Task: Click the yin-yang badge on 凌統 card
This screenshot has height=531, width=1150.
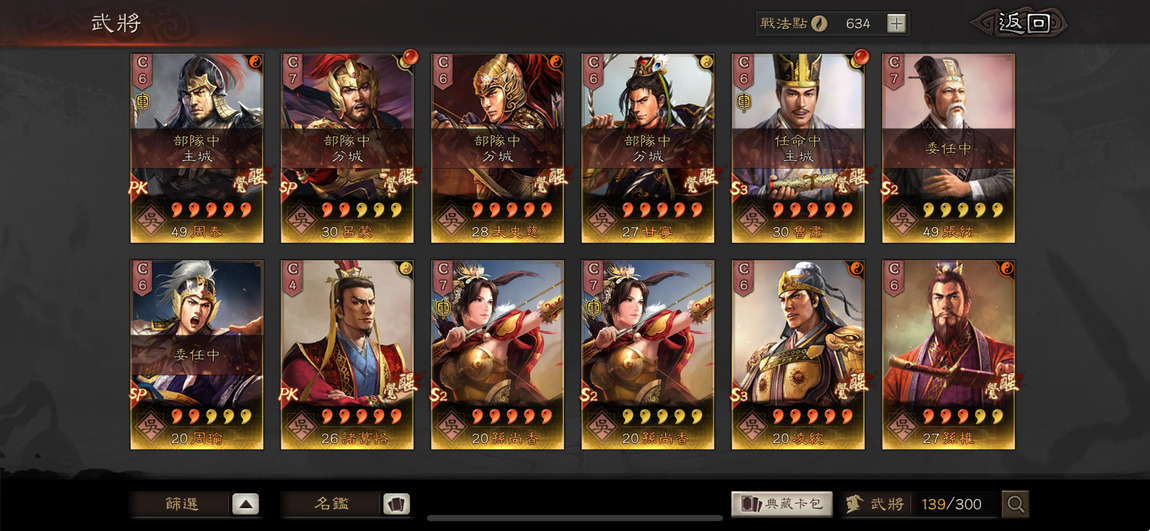Action: pyautogui.click(x=858, y=268)
